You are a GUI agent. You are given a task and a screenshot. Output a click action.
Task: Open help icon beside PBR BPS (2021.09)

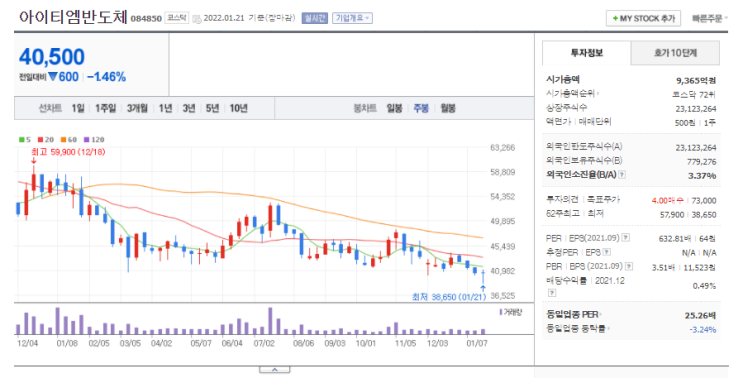point(629,266)
